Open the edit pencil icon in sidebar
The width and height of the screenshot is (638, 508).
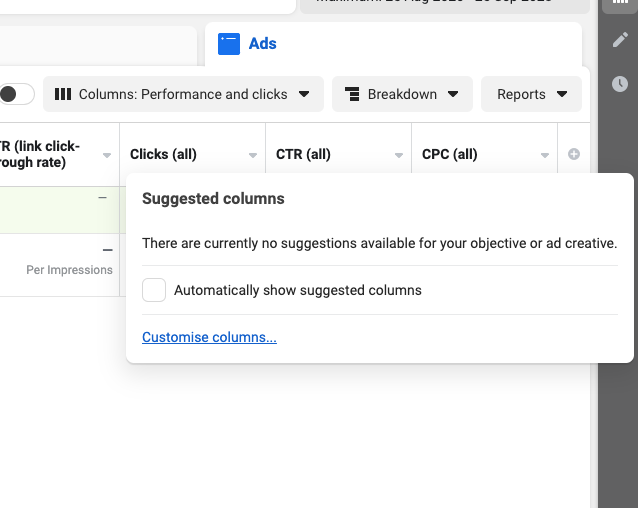[x=620, y=40]
